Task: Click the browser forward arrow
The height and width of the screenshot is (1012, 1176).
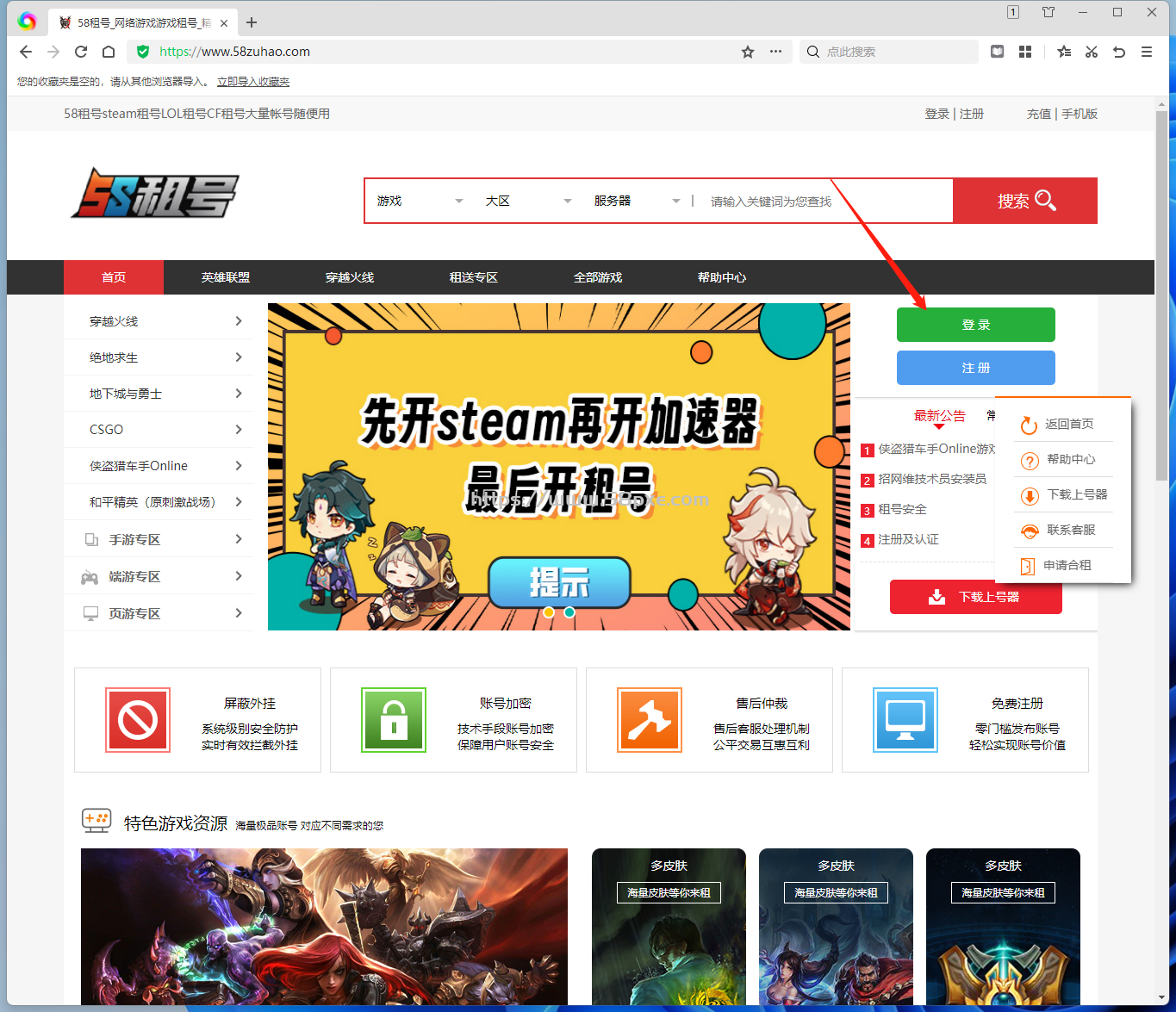Action: (53, 52)
